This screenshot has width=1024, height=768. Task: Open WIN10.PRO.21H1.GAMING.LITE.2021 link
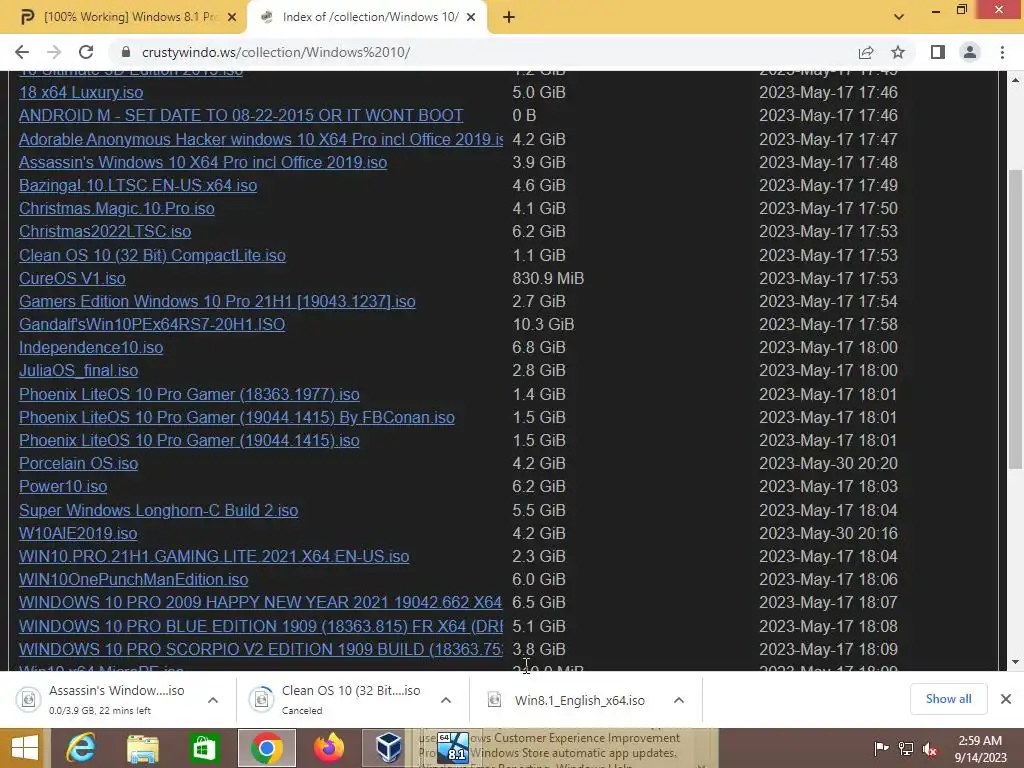(x=214, y=556)
